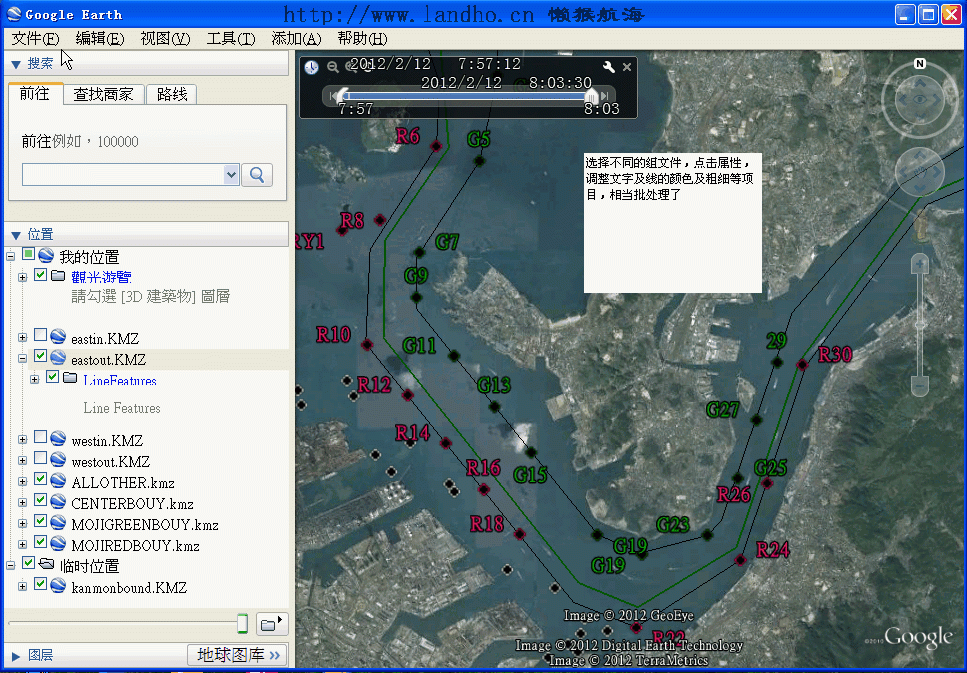Toggle the 我的位置 checkbox
The image size is (967, 673).
pos(28,254)
